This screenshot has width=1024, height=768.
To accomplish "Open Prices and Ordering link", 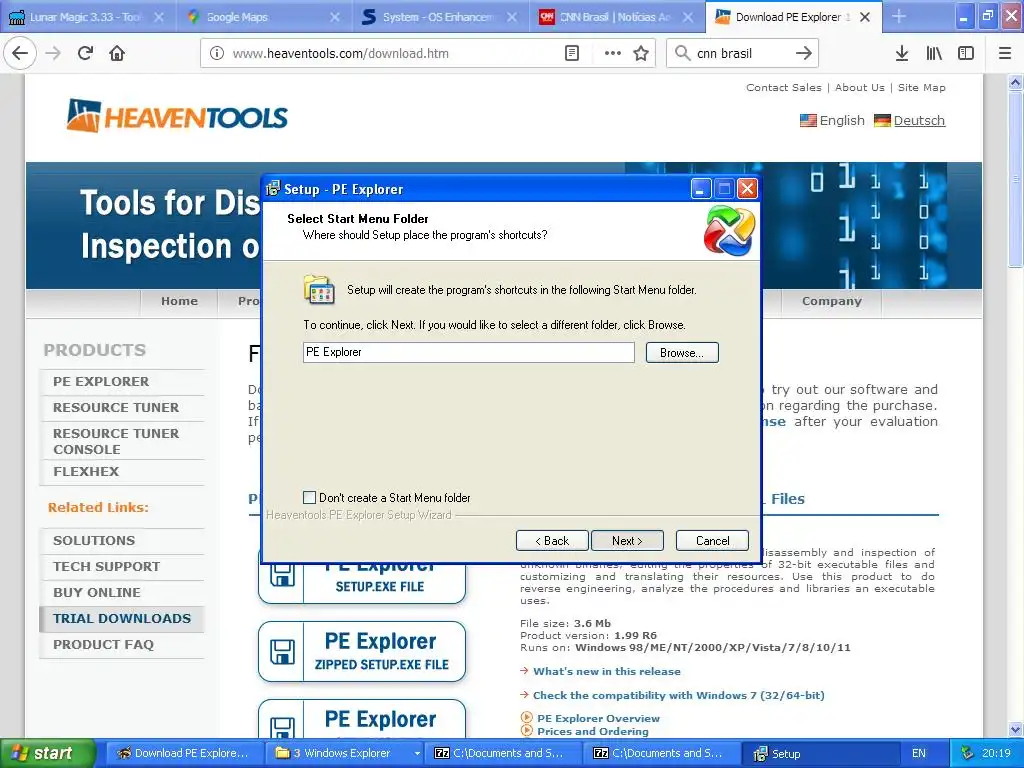I will click(592, 731).
